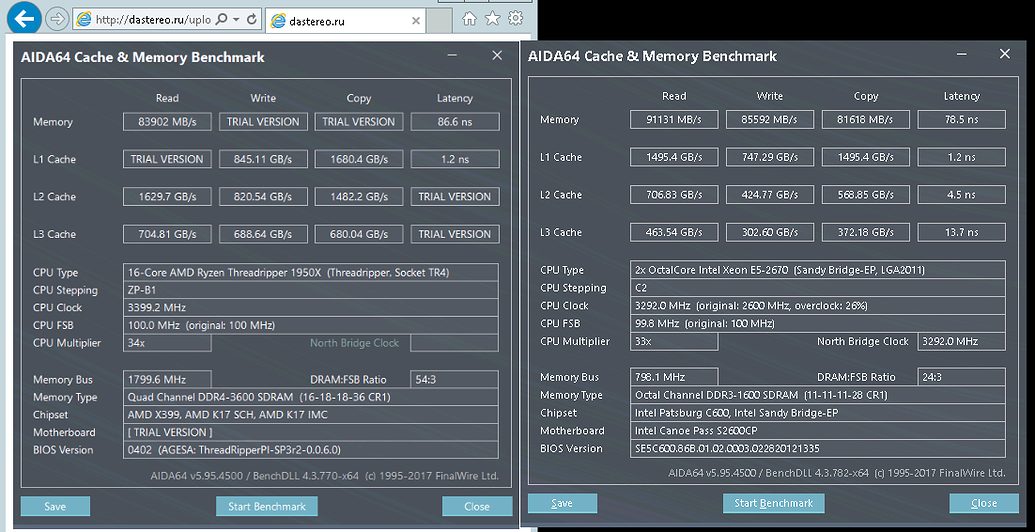Click Save in the left Threadripper window
The width and height of the screenshot is (1035, 532).
click(55, 506)
